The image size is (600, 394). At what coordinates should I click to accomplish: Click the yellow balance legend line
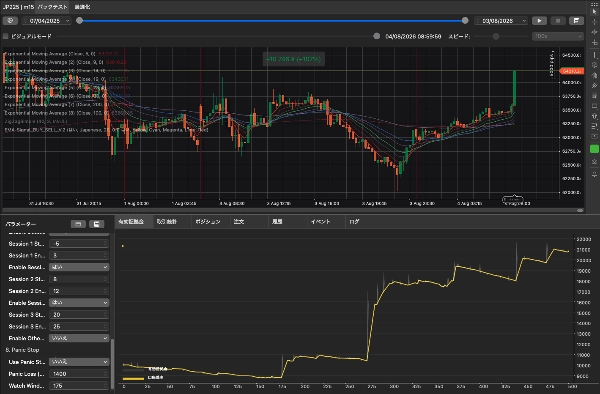[x=133, y=378]
